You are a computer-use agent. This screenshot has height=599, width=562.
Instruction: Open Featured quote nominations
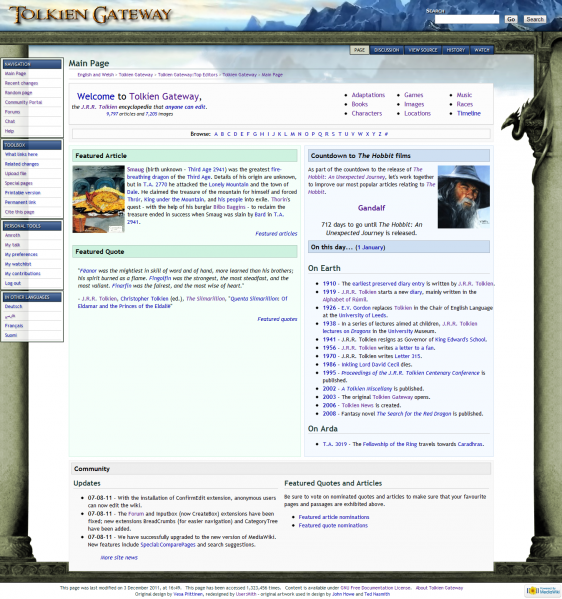point(333,526)
